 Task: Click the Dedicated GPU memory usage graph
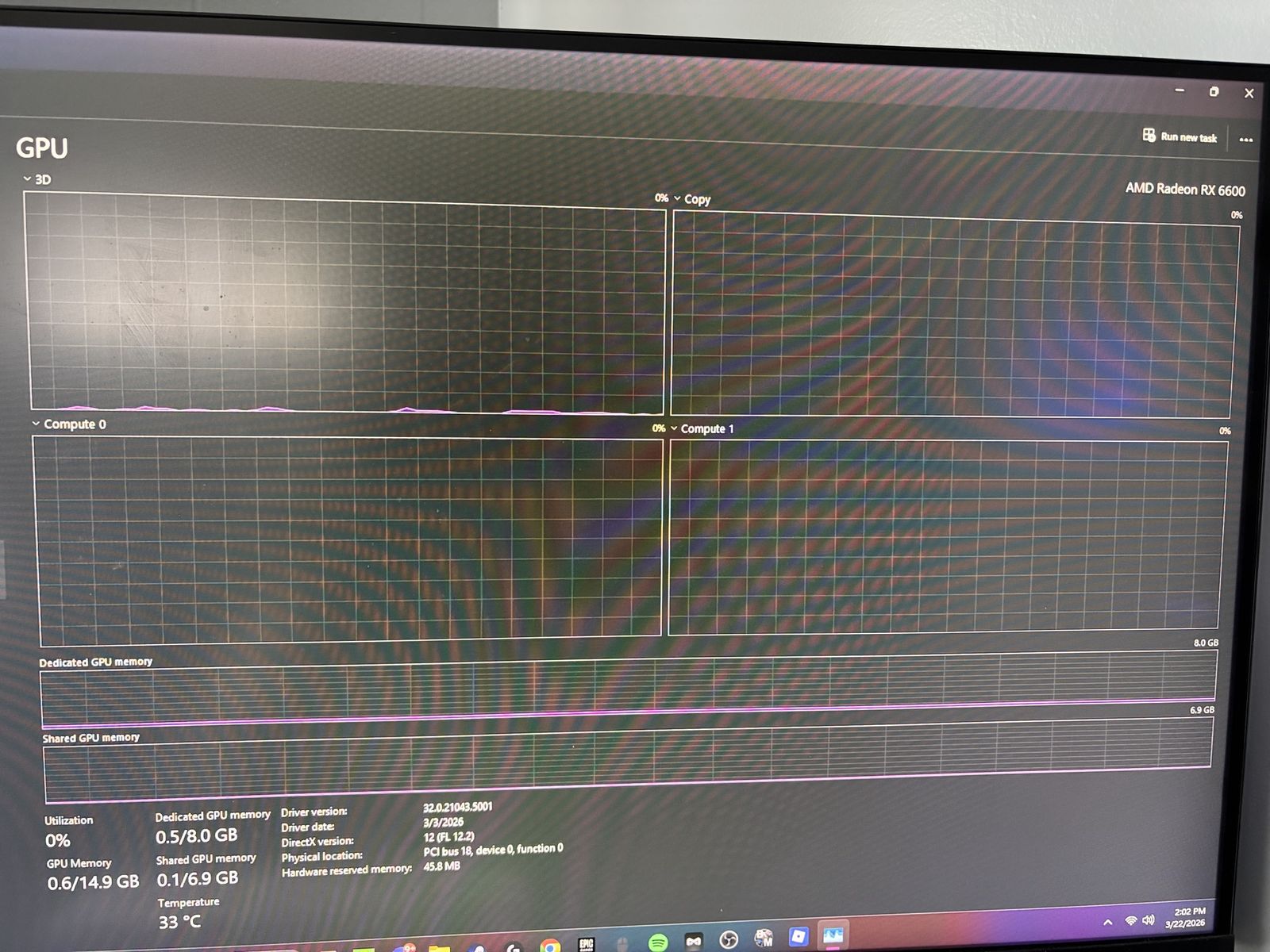coord(627,687)
